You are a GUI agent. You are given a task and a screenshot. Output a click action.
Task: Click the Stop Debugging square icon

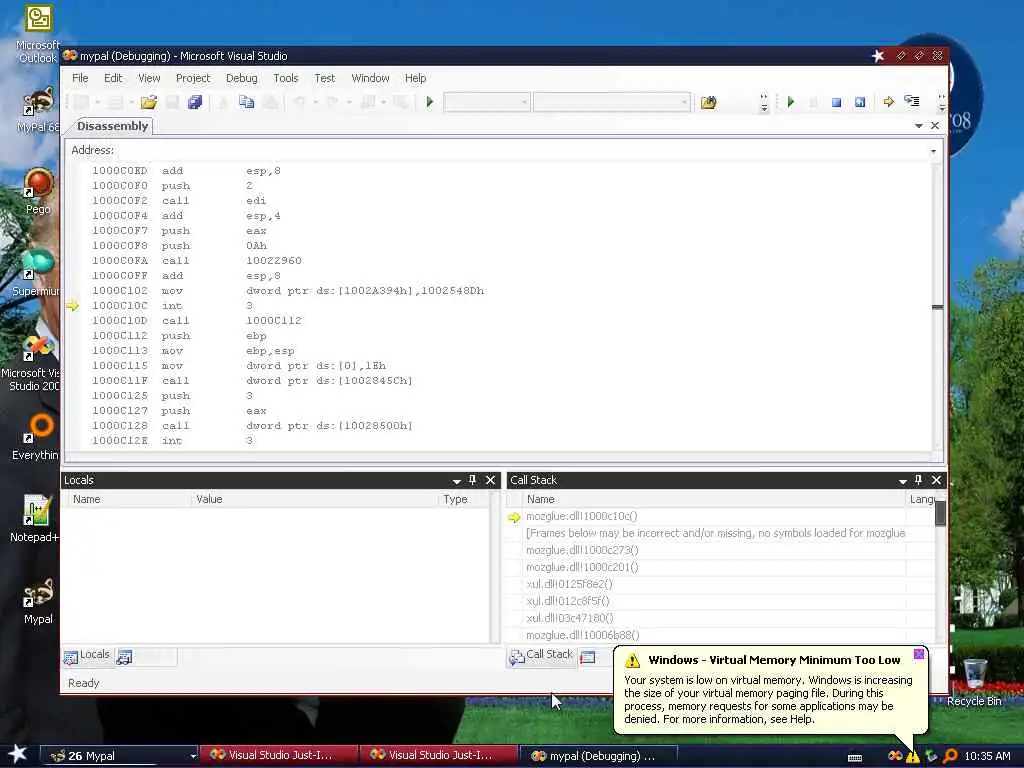pyautogui.click(x=836, y=103)
